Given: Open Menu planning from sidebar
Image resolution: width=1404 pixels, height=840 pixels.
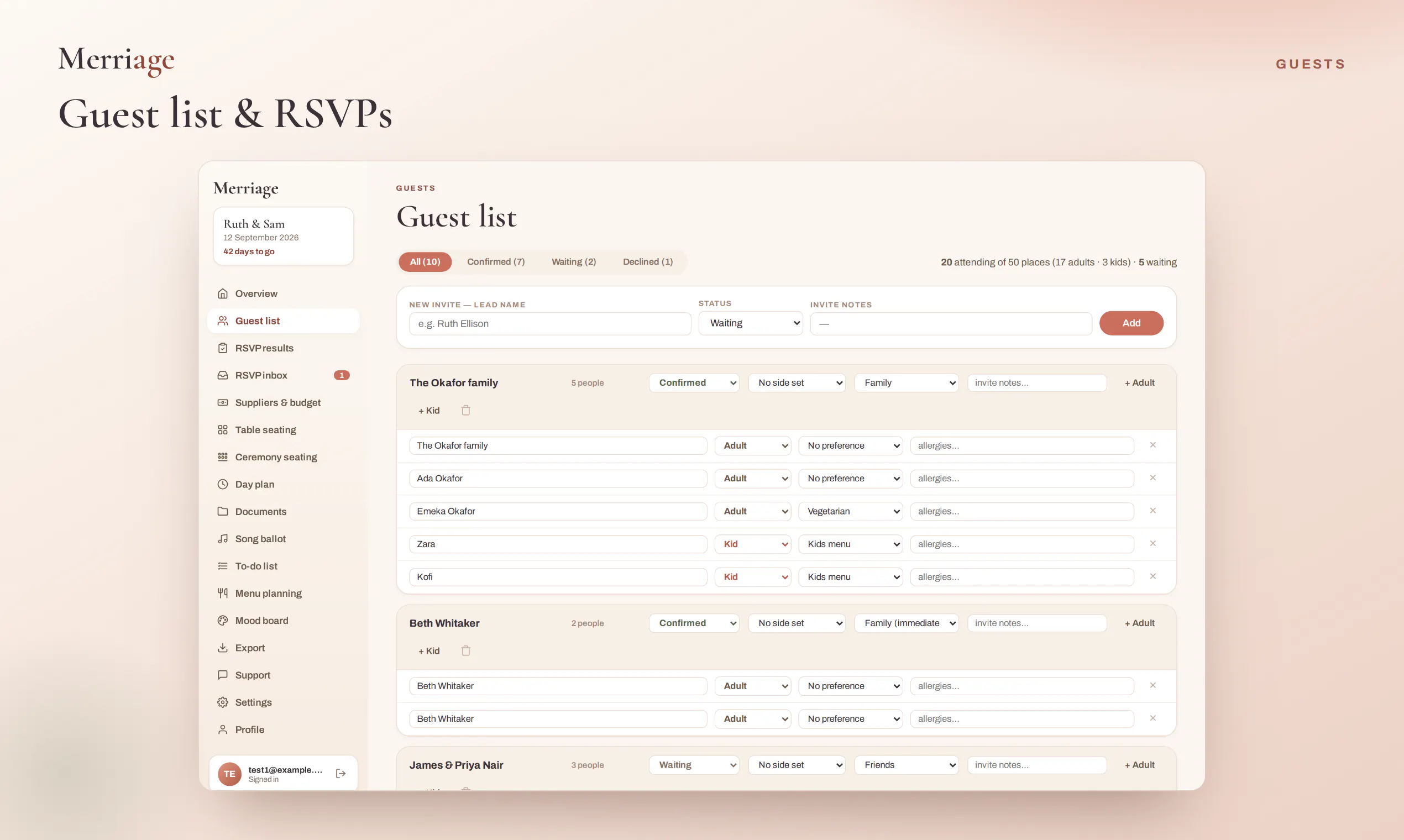Looking at the screenshot, I should pos(284,593).
